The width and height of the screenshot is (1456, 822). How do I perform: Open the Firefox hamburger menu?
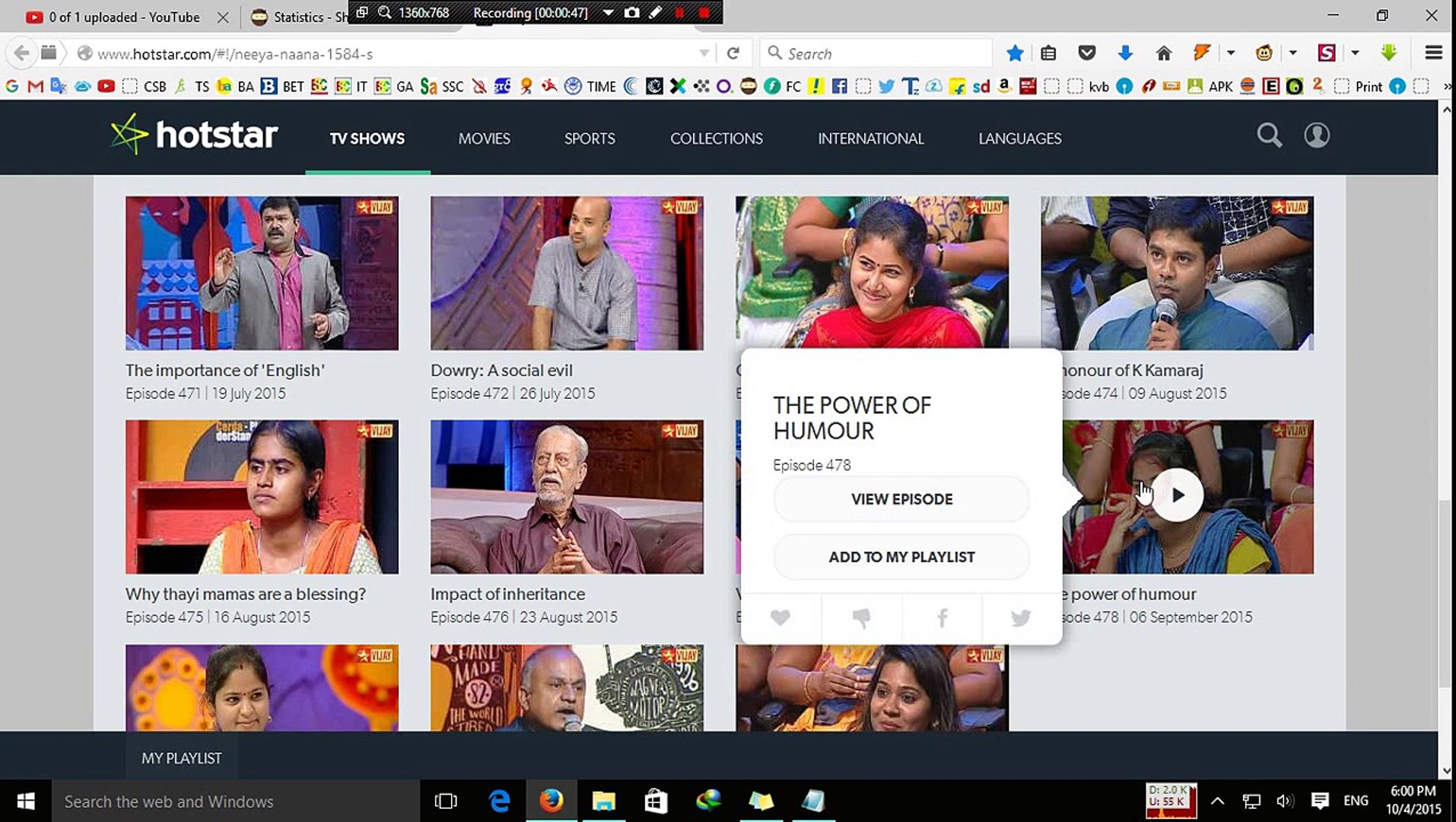[1432, 53]
